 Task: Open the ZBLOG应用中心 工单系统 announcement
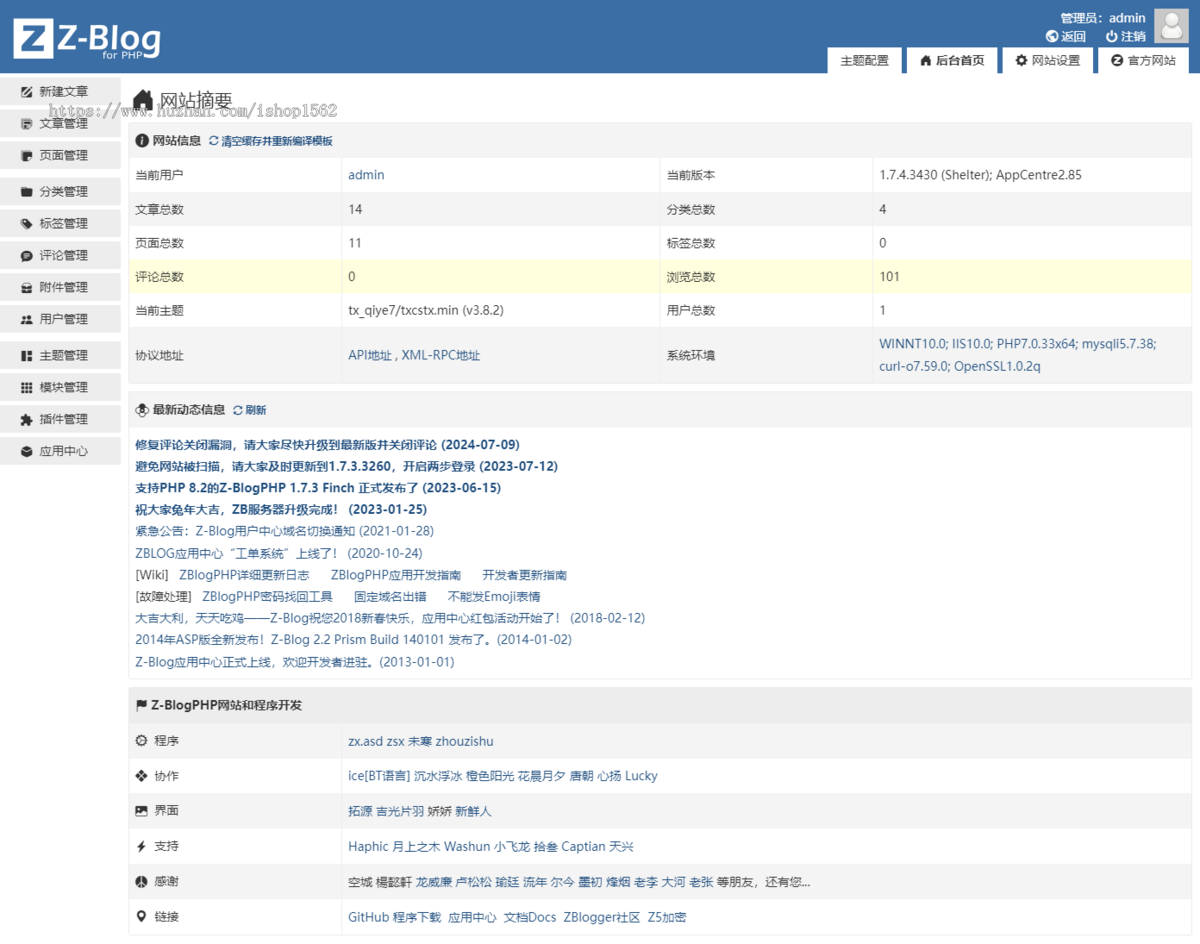[x=279, y=553]
